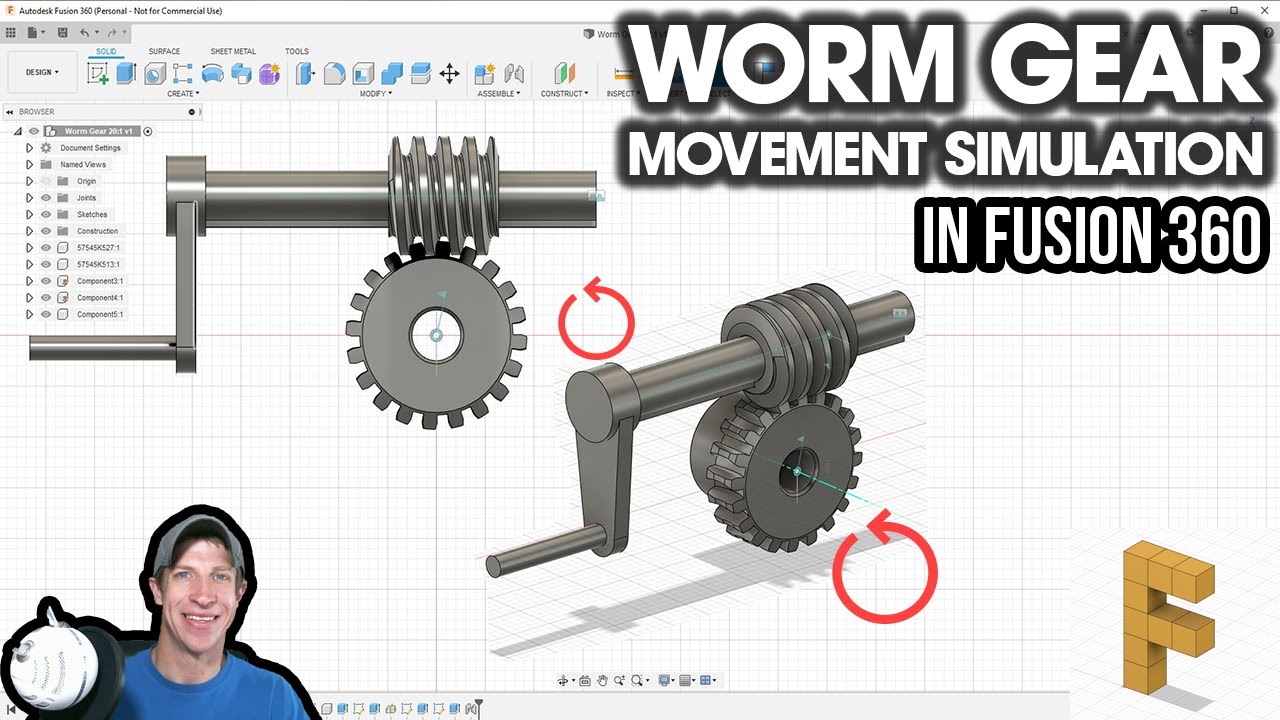Select the Shell tool
1280x720 pixels.
coord(363,73)
